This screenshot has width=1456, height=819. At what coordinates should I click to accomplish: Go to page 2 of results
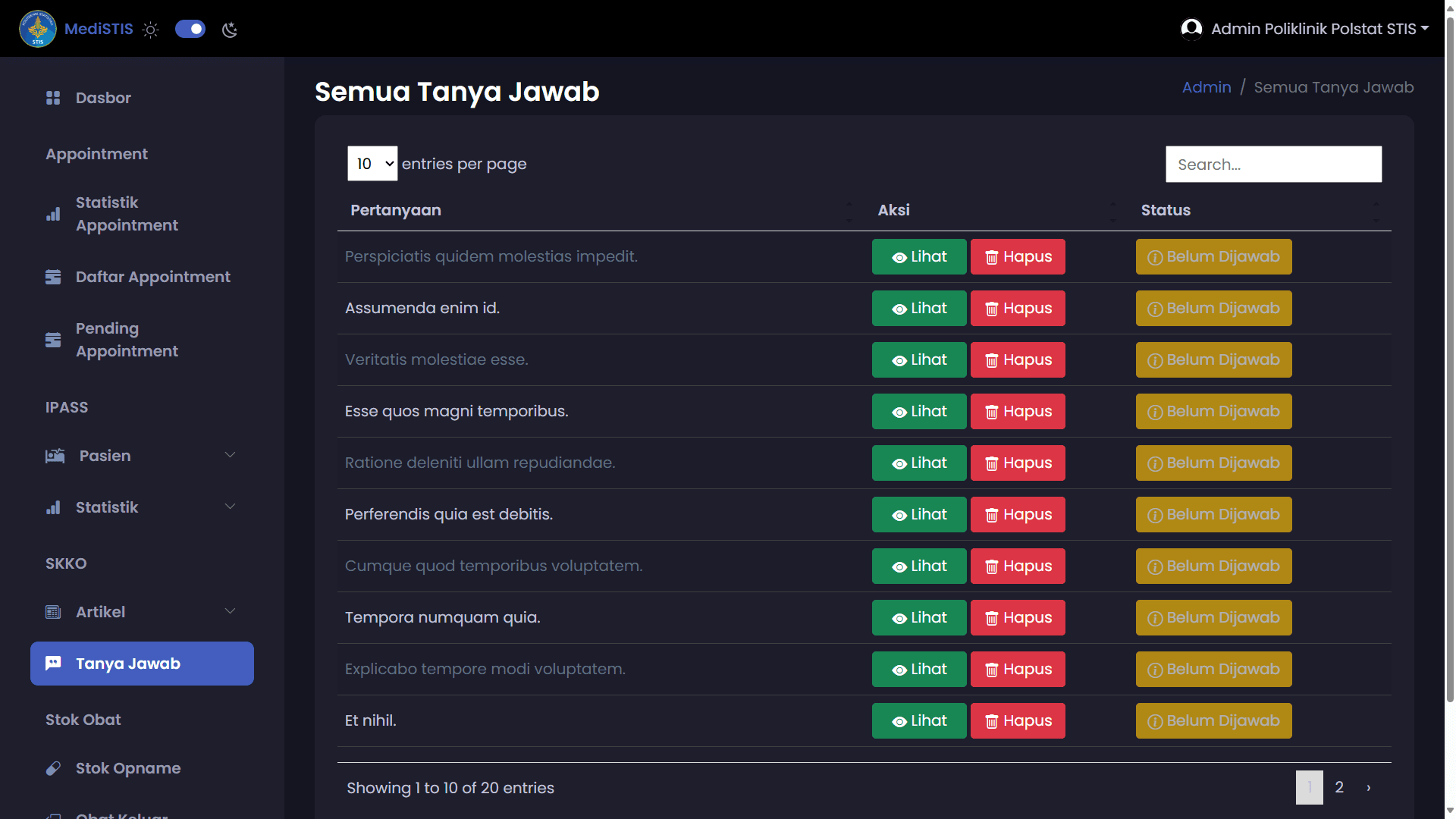coord(1339,787)
